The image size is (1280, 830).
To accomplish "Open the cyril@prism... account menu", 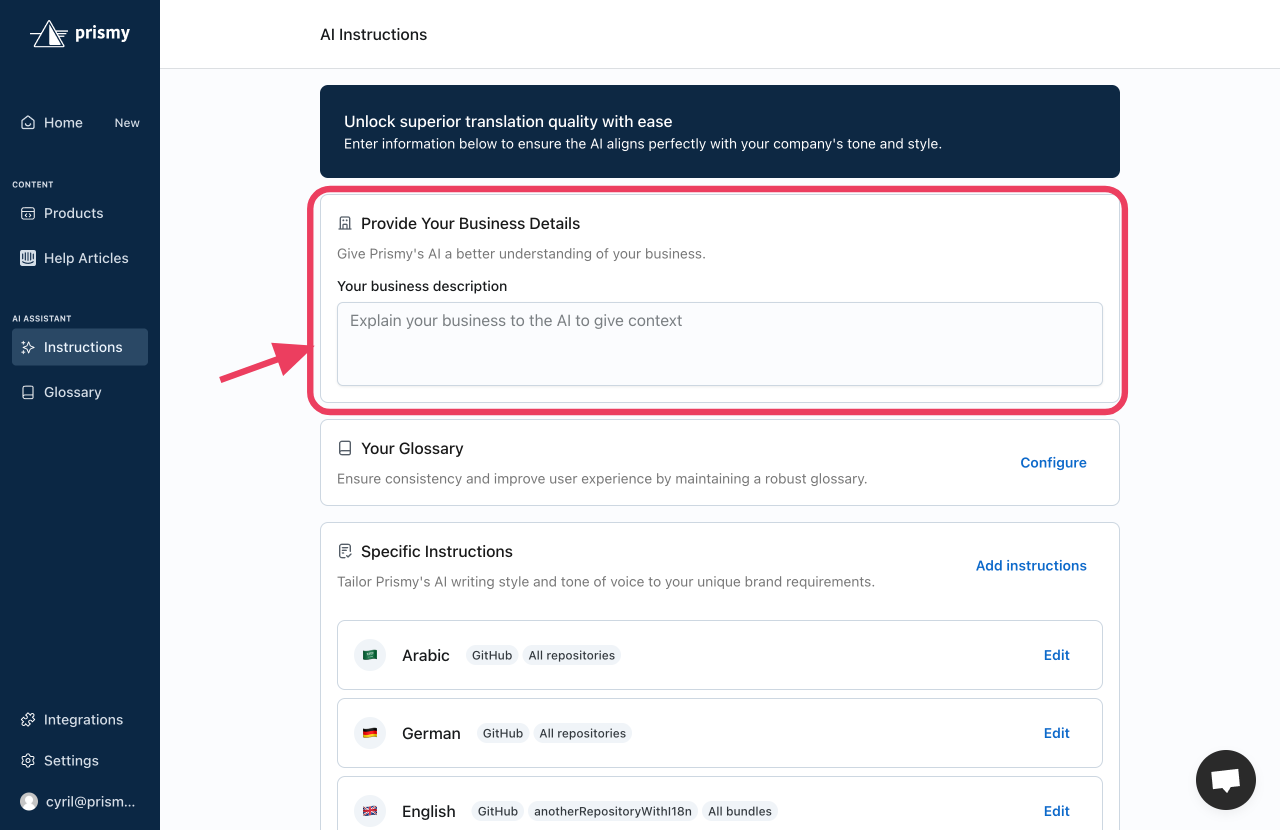I will coord(80,802).
